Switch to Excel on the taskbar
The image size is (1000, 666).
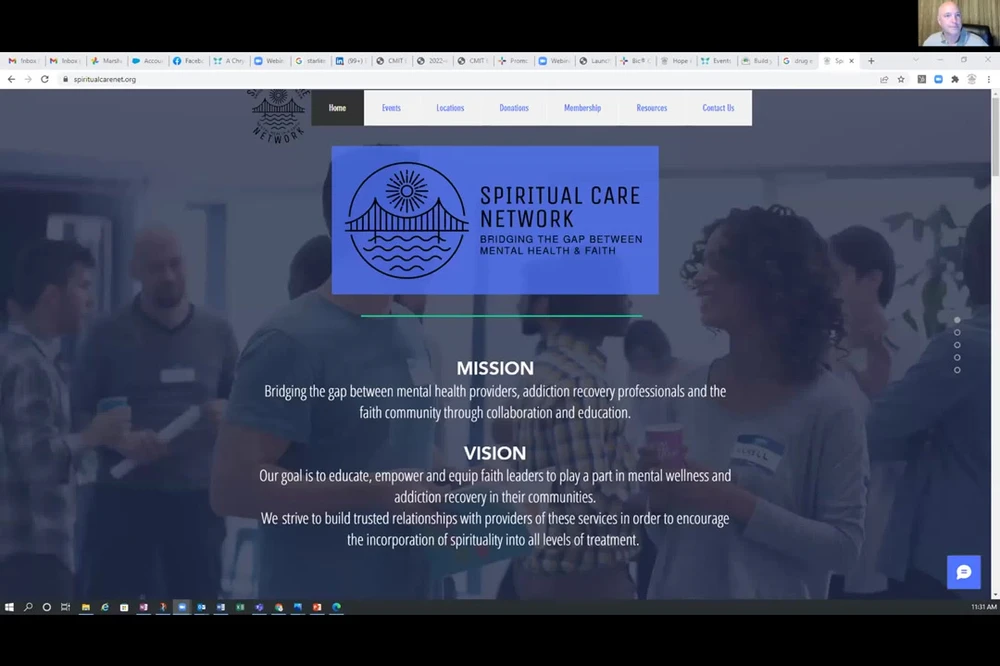pos(240,607)
